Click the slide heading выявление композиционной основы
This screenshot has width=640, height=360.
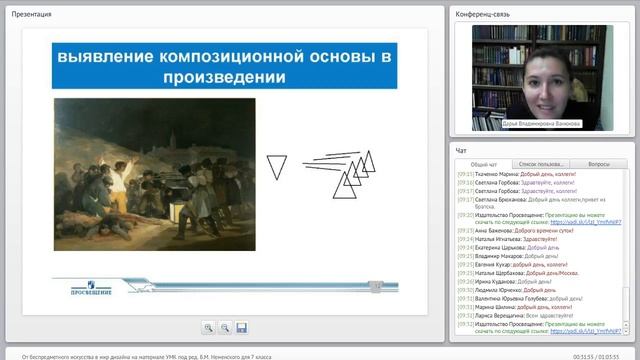(224, 66)
